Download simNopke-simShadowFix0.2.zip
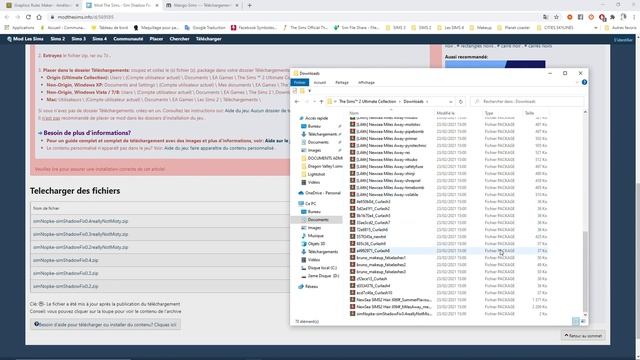 (x=65, y=287)
